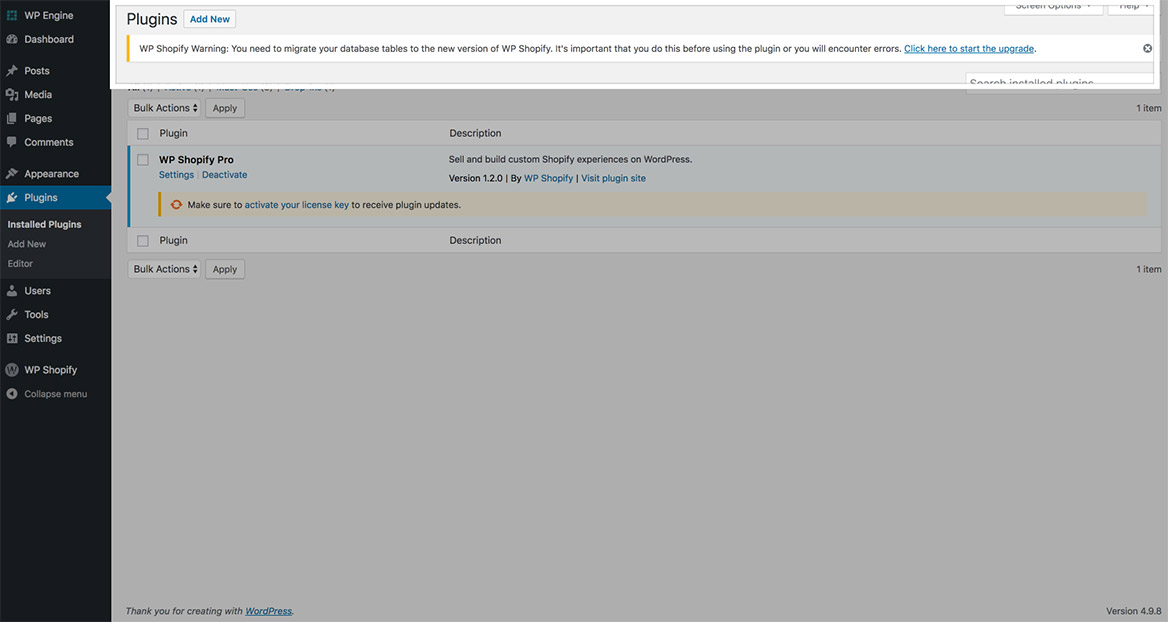Screen dimensions: 1168x622
Task: Click the WP Engine sidebar icon
Action: click(x=12, y=15)
